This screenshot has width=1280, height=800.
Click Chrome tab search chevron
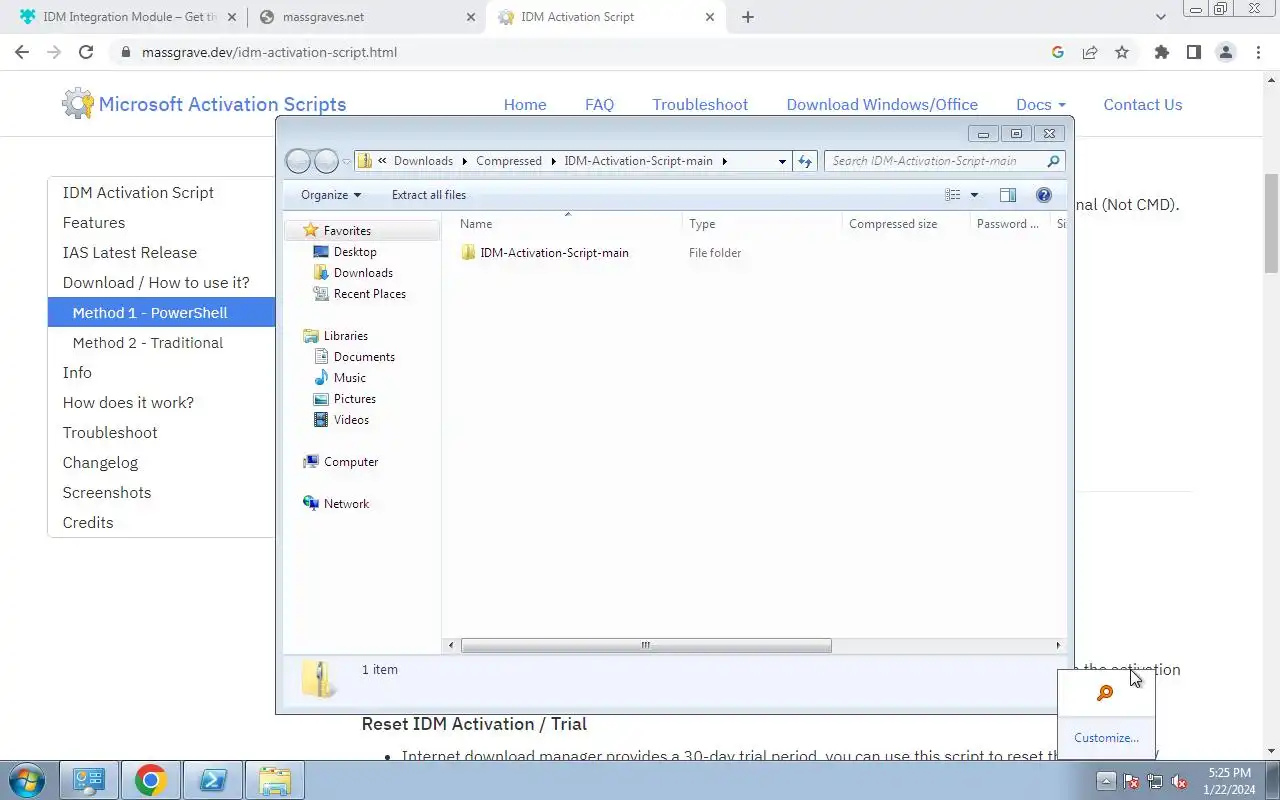tap(1161, 17)
